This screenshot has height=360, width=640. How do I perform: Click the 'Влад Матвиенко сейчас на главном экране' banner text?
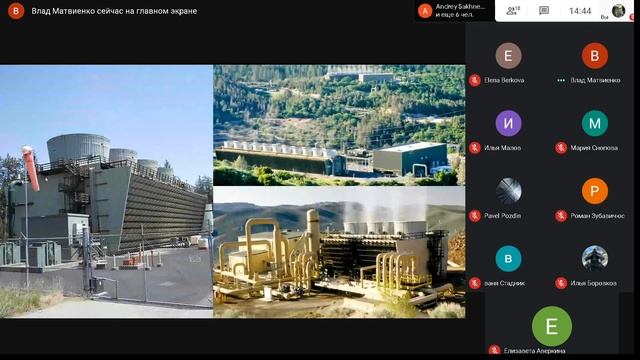click(114, 11)
